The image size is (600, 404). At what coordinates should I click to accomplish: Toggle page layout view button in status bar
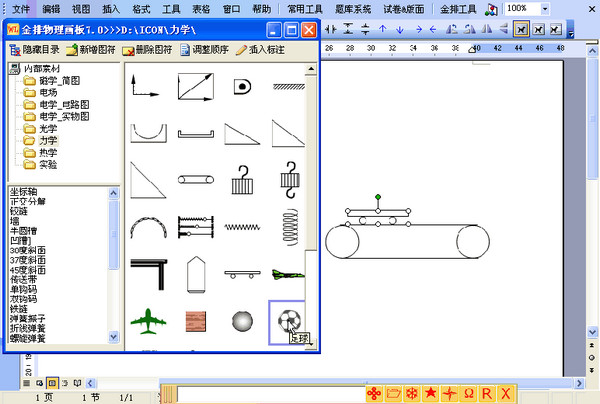[x=52, y=383]
